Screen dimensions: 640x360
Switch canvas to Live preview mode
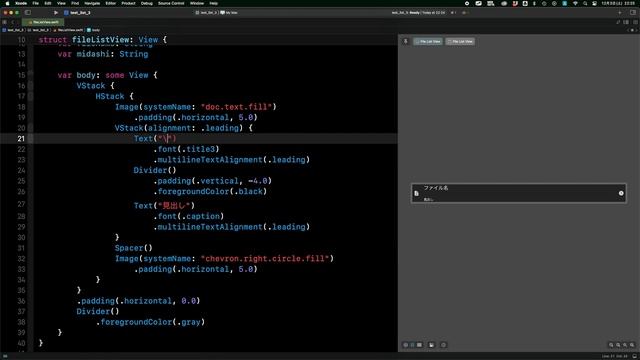tap(406, 345)
